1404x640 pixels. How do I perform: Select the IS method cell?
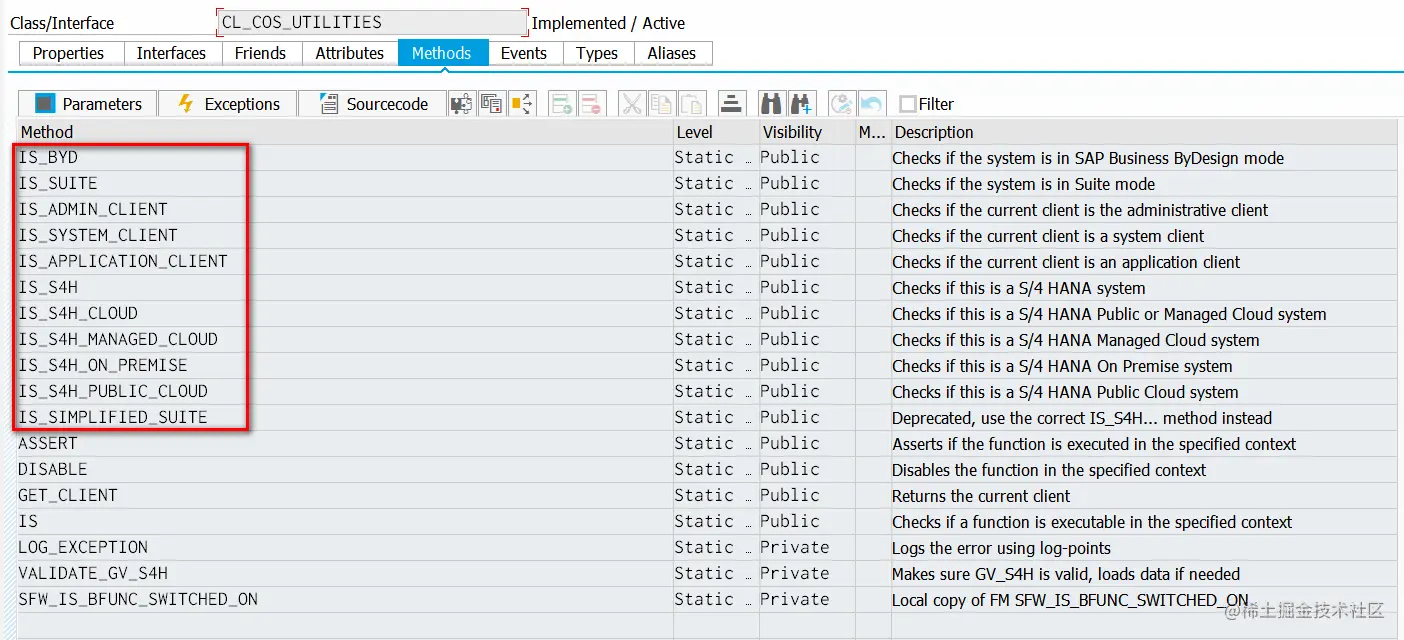point(345,522)
